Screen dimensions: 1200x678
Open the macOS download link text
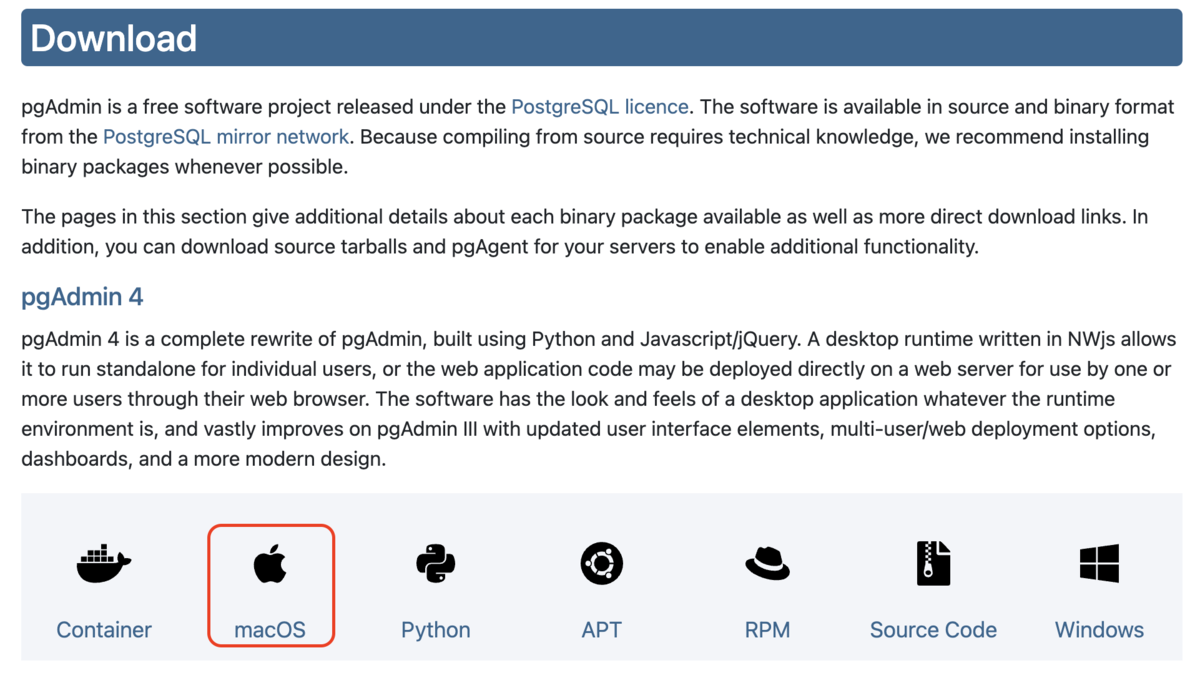270,630
